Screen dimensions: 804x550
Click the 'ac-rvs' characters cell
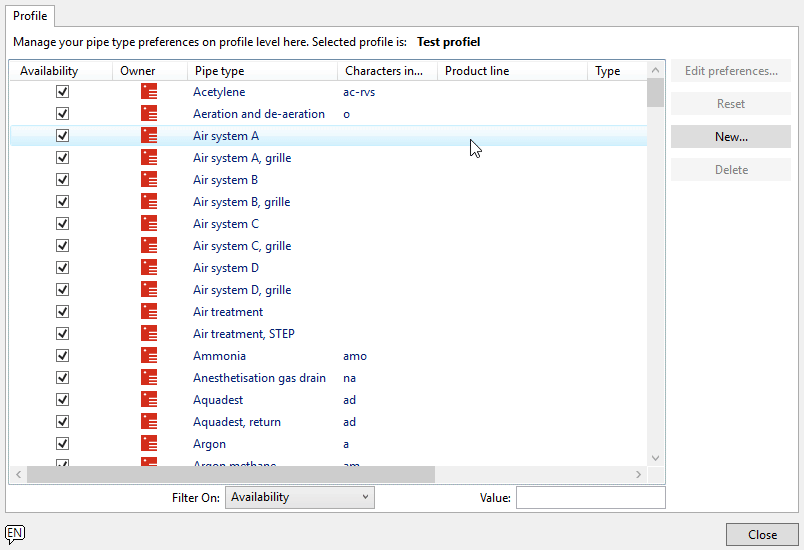tap(359, 92)
